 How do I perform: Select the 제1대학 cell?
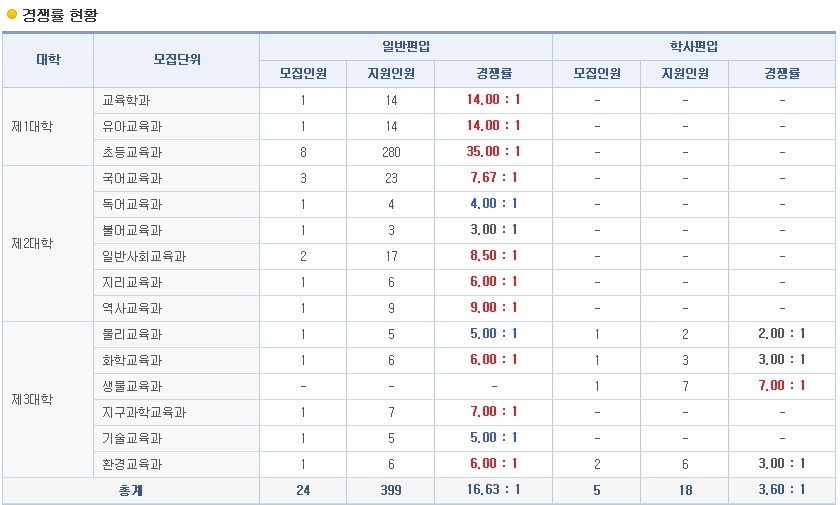(48, 126)
